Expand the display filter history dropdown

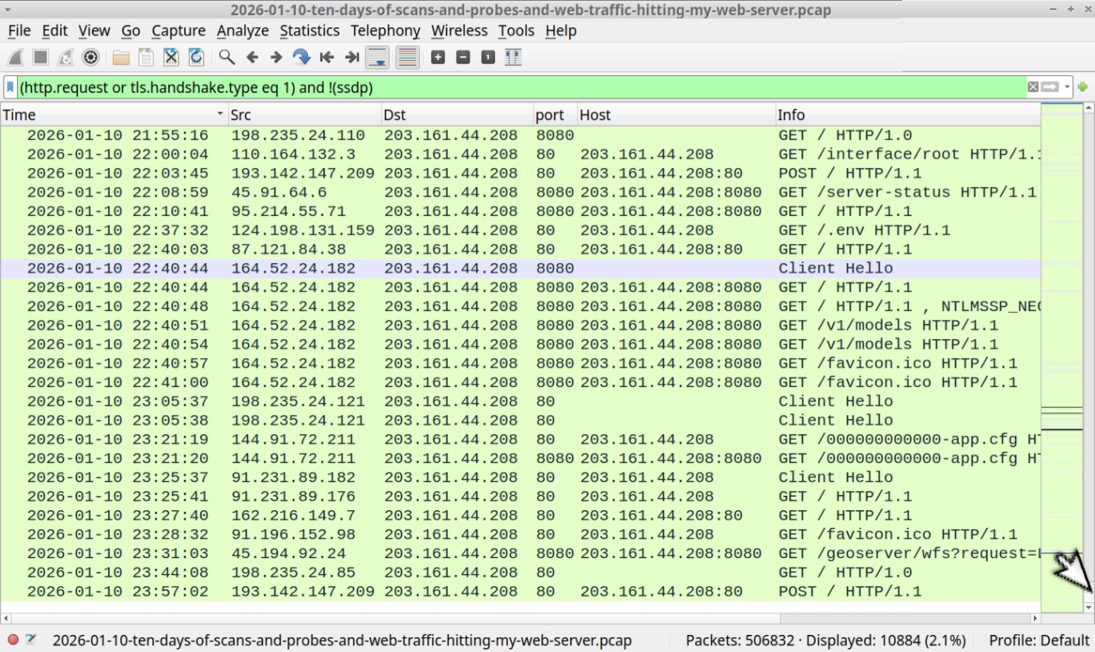pos(1068,88)
